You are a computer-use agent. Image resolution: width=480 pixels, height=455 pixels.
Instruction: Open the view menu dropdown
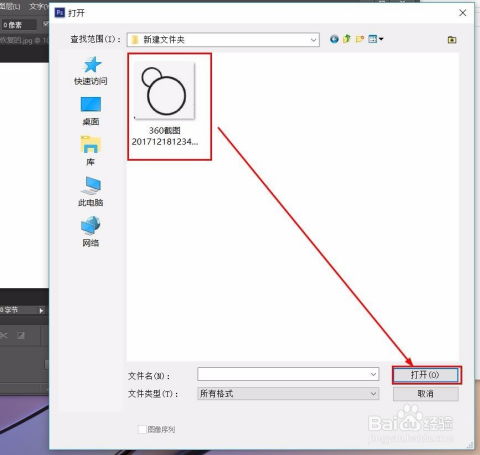[x=376, y=39]
